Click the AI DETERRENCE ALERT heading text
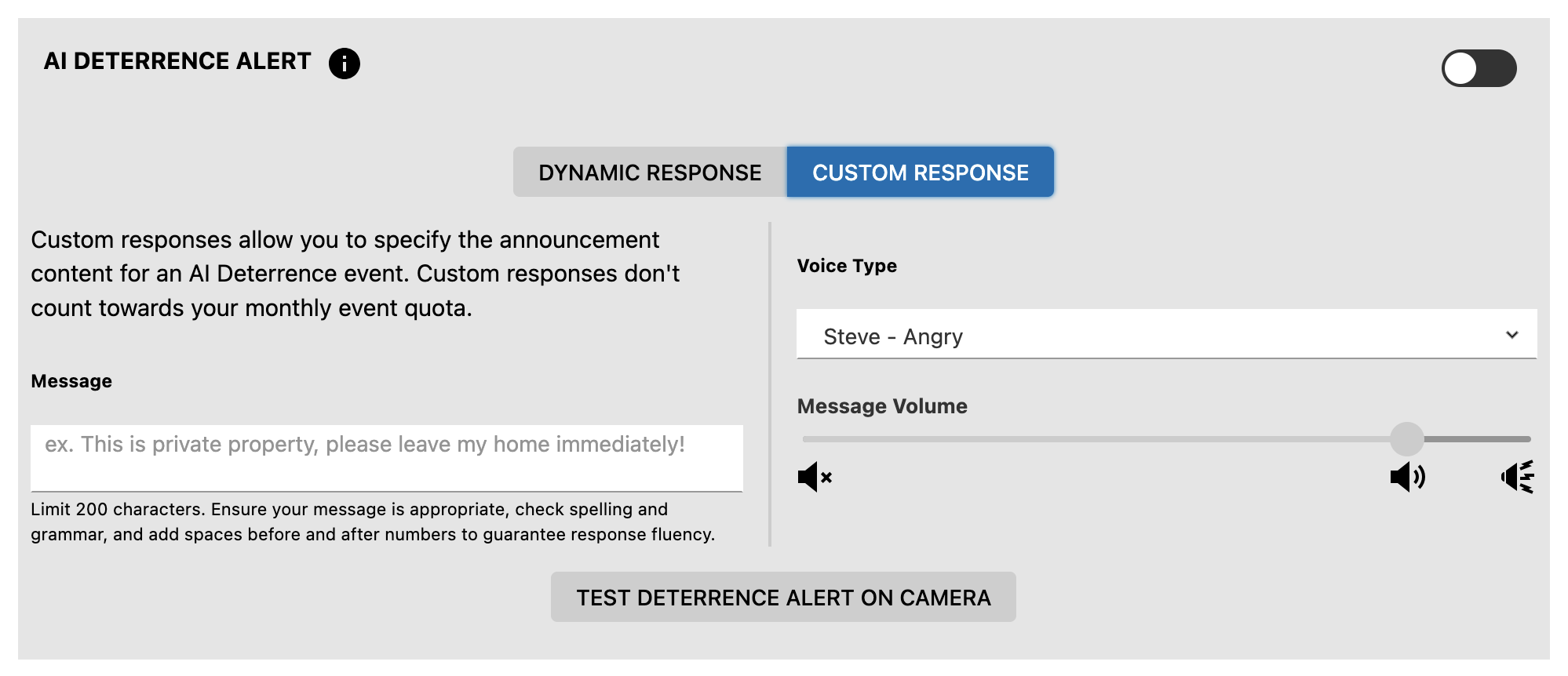The width and height of the screenshot is (1568, 676). (x=177, y=61)
